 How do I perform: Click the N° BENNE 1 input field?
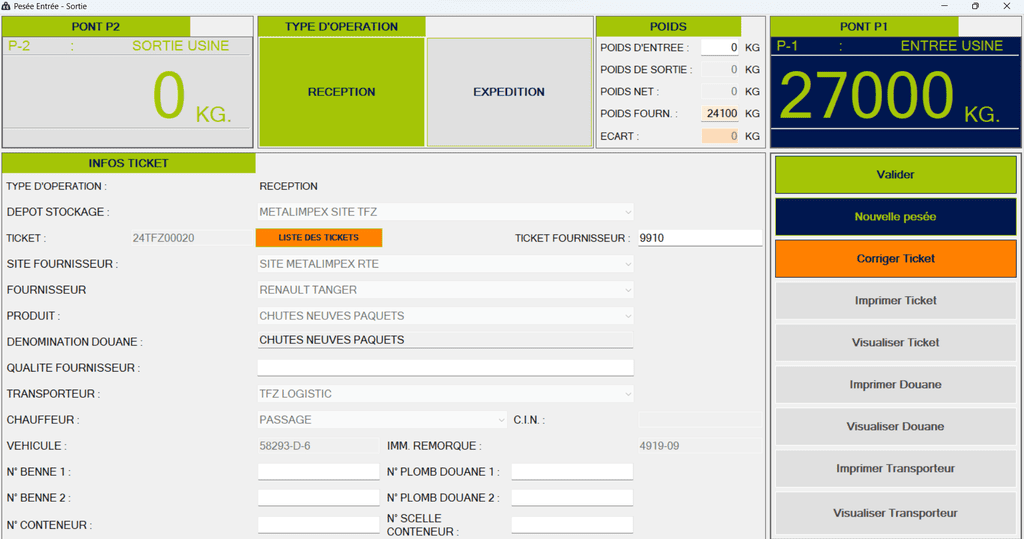point(319,472)
